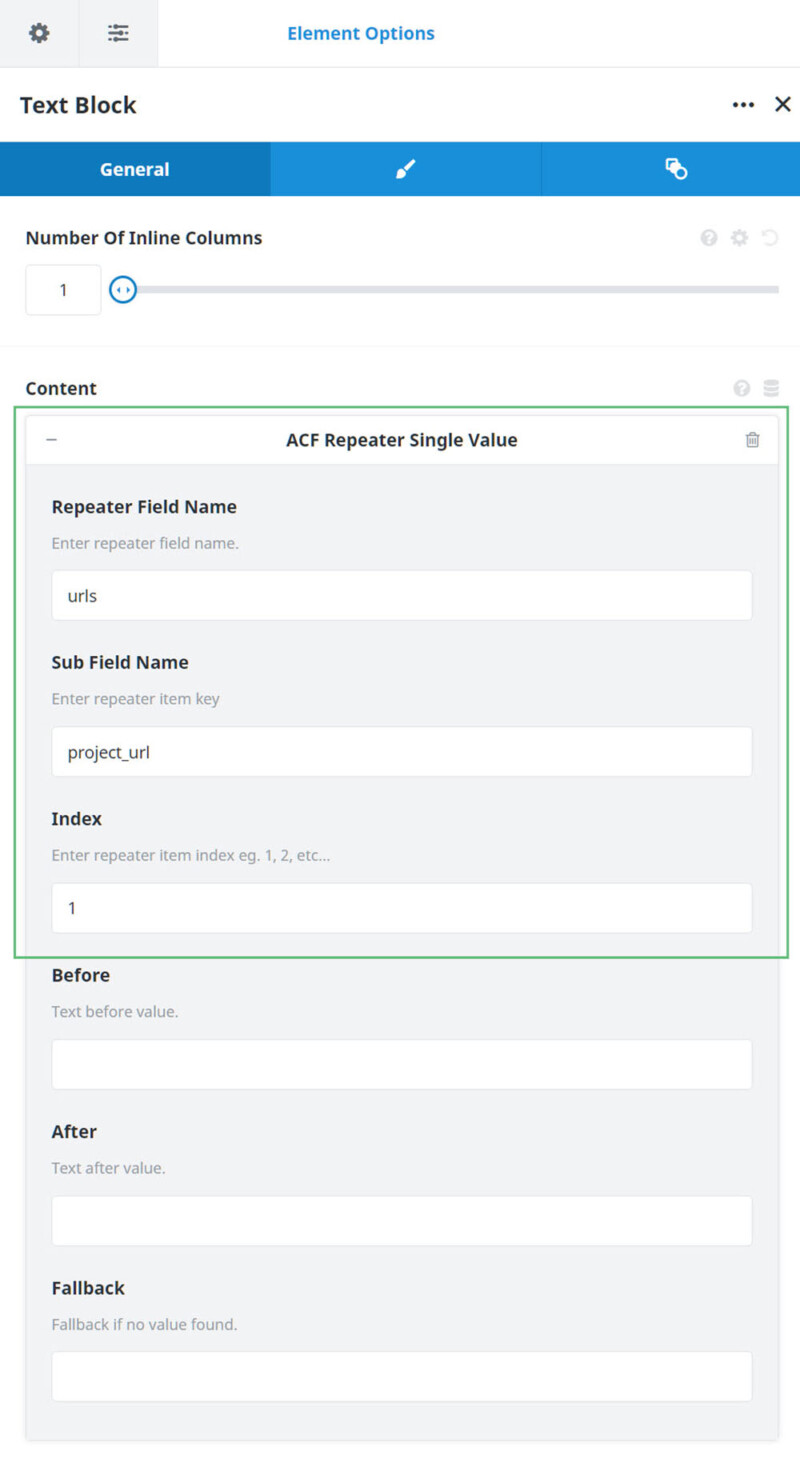The height and width of the screenshot is (1467, 800).
Task: Select the Sub Field Name project_url field
Action: [400, 751]
